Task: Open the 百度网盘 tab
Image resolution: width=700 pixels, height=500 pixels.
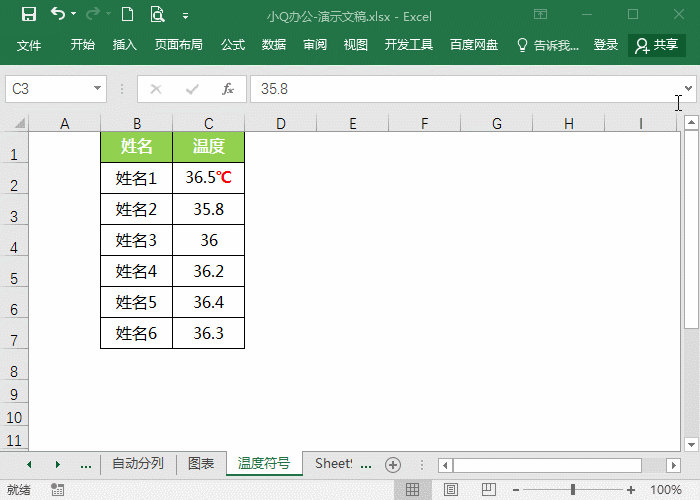Action: pyautogui.click(x=474, y=45)
